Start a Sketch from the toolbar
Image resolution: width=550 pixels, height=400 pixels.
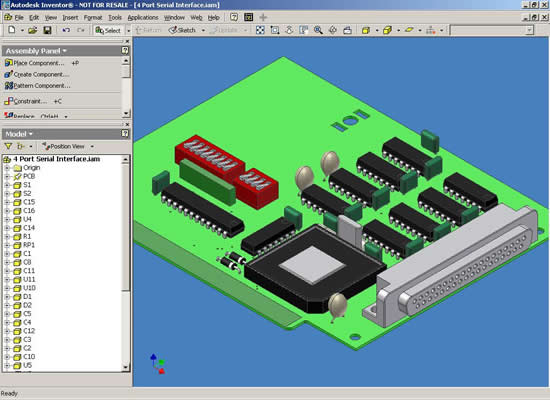182,30
